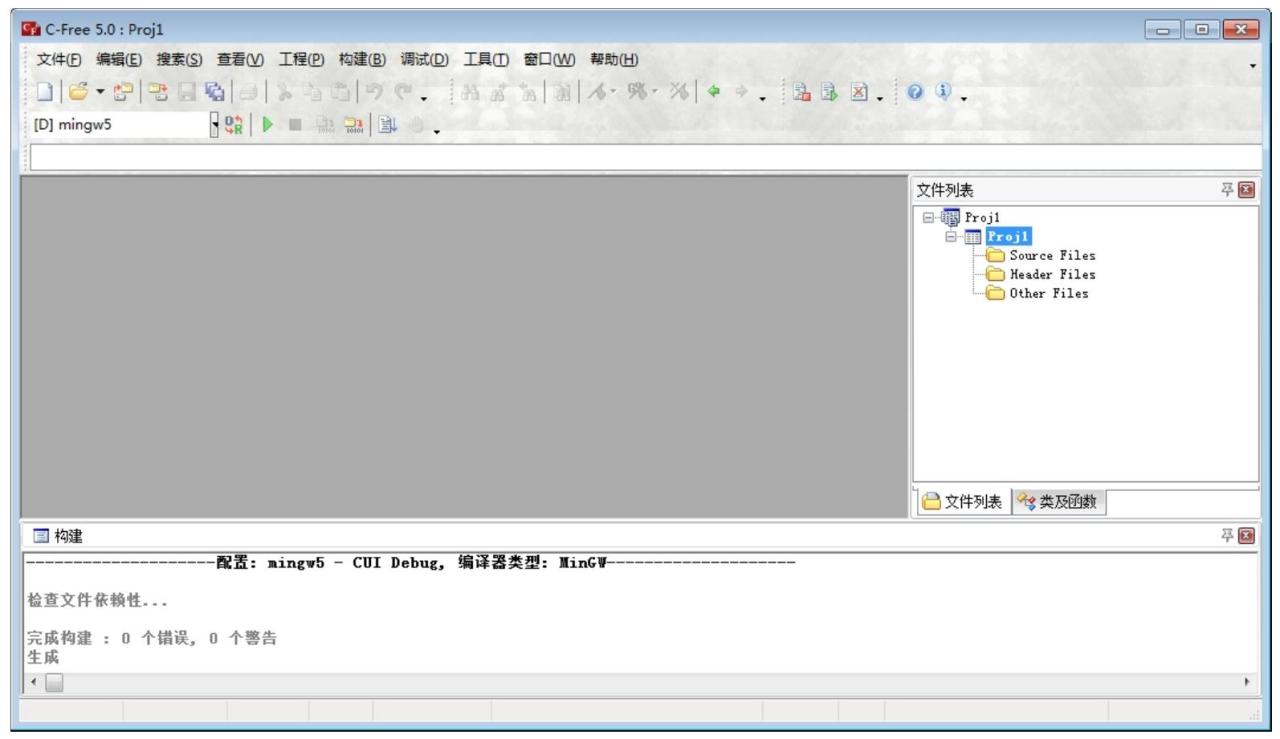Select the Header Files folder

(x=1052, y=274)
